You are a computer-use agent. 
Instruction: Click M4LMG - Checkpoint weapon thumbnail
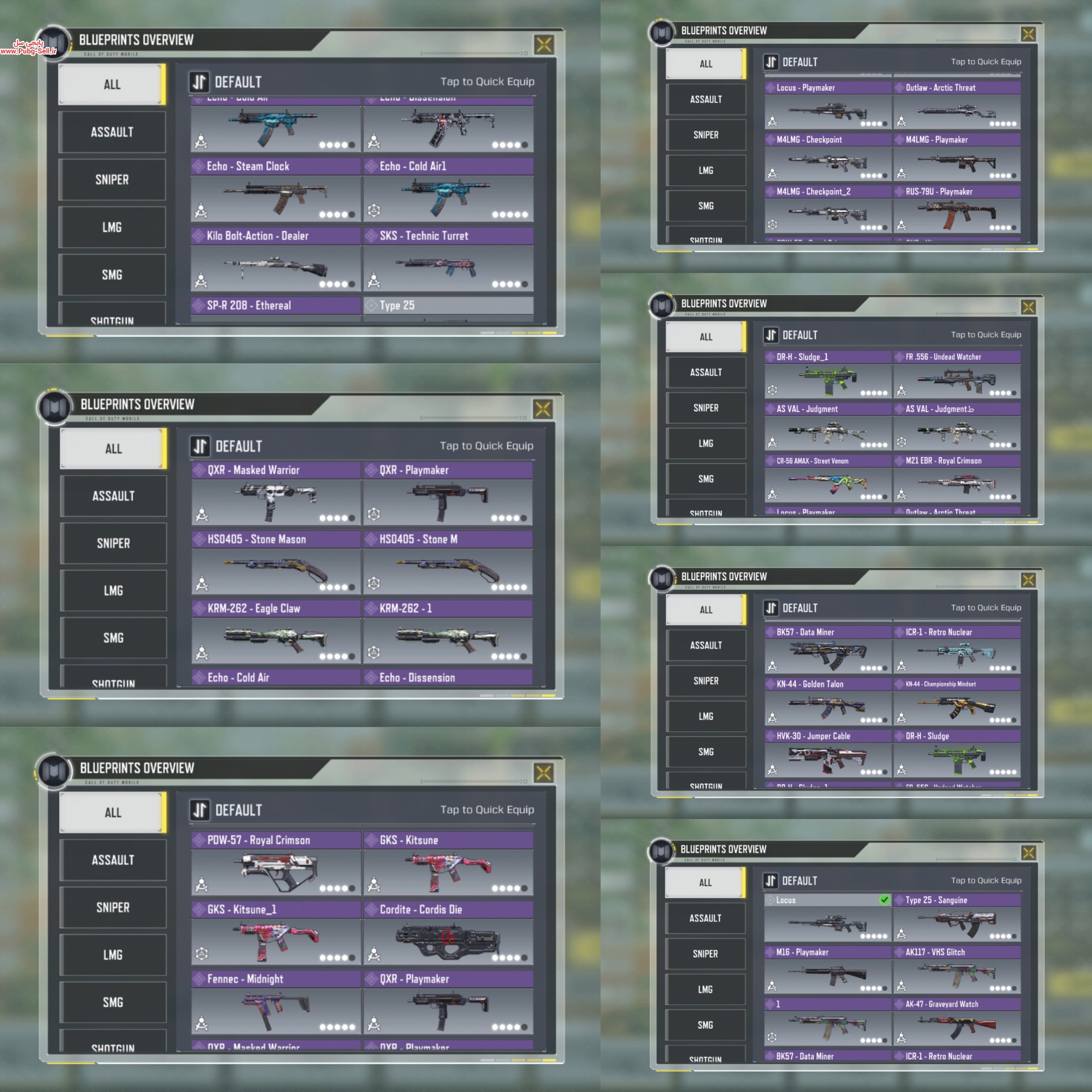click(x=828, y=164)
